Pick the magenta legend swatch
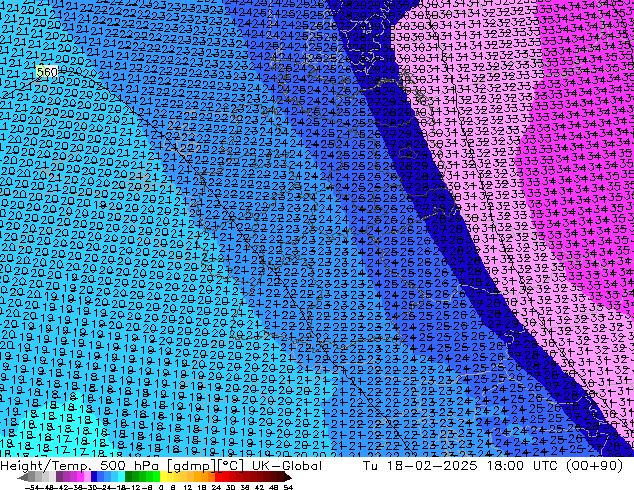 (80, 476)
